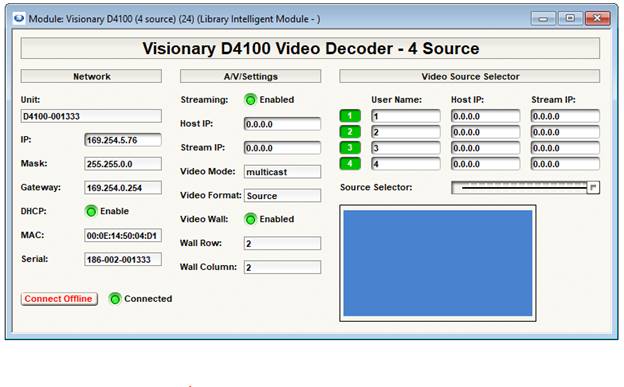Click the Wall Row field
This screenshot has height=387, width=624.
[x=282, y=243]
